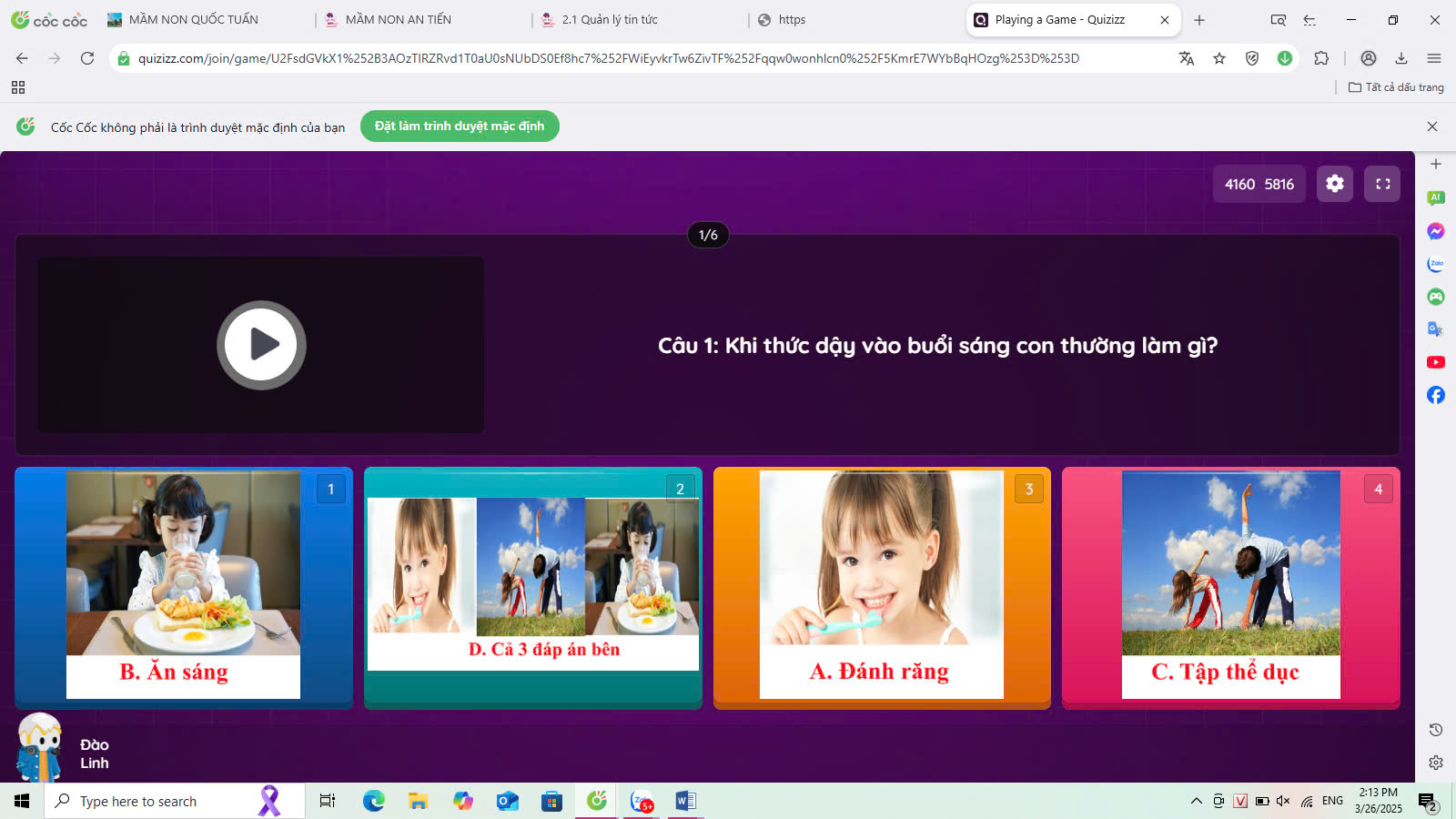Expand the hidden system tray icons

[1196, 801]
